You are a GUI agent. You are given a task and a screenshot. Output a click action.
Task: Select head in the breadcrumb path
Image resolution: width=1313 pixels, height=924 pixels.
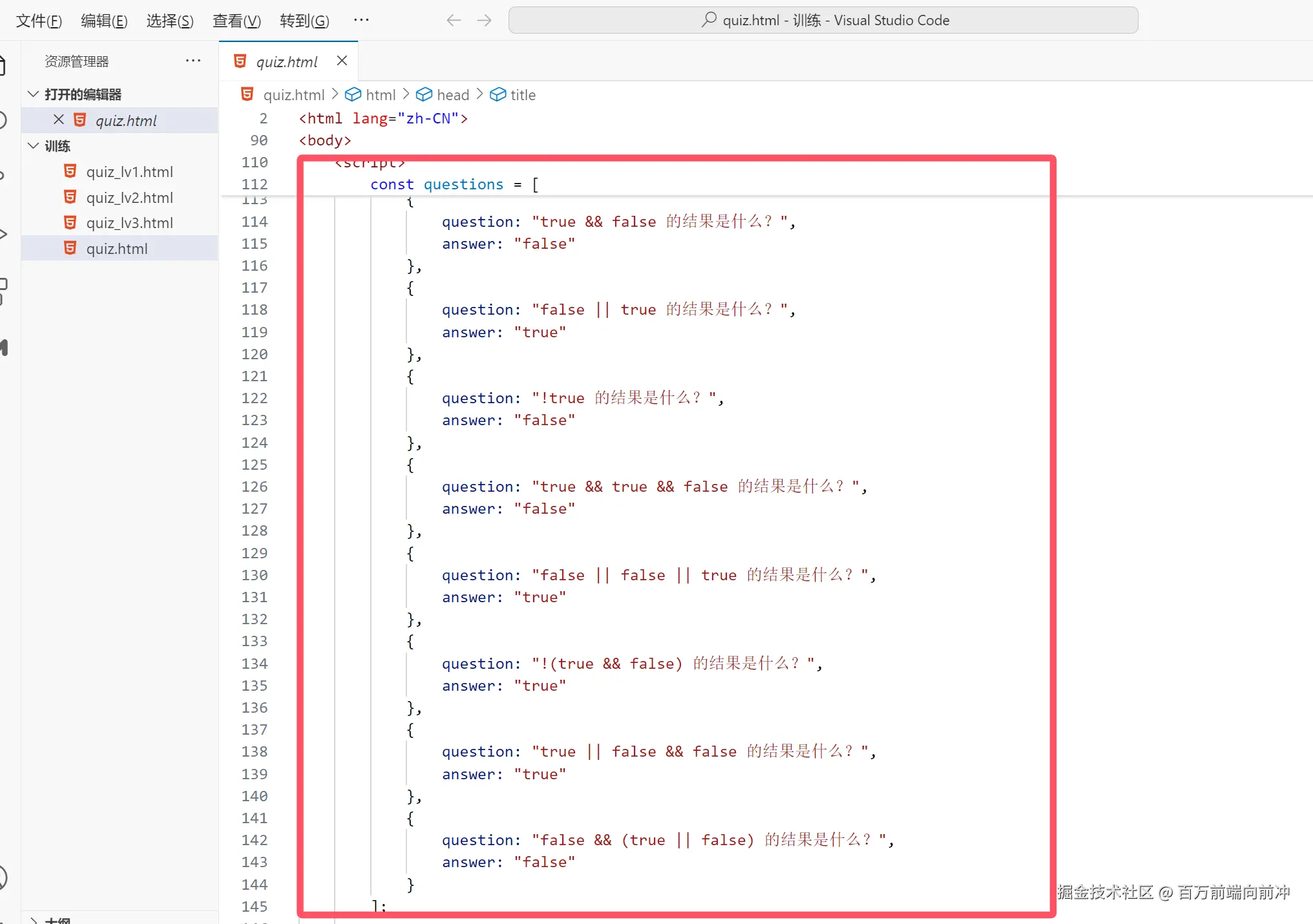tap(452, 95)
